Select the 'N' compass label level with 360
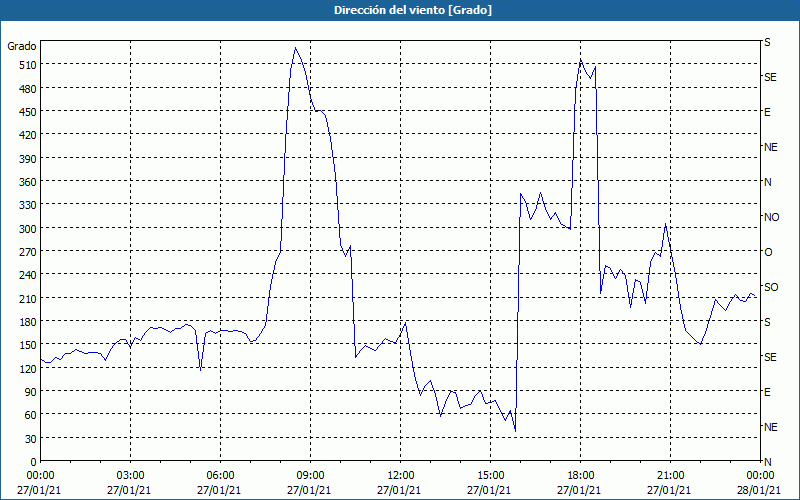 (767, 182)
